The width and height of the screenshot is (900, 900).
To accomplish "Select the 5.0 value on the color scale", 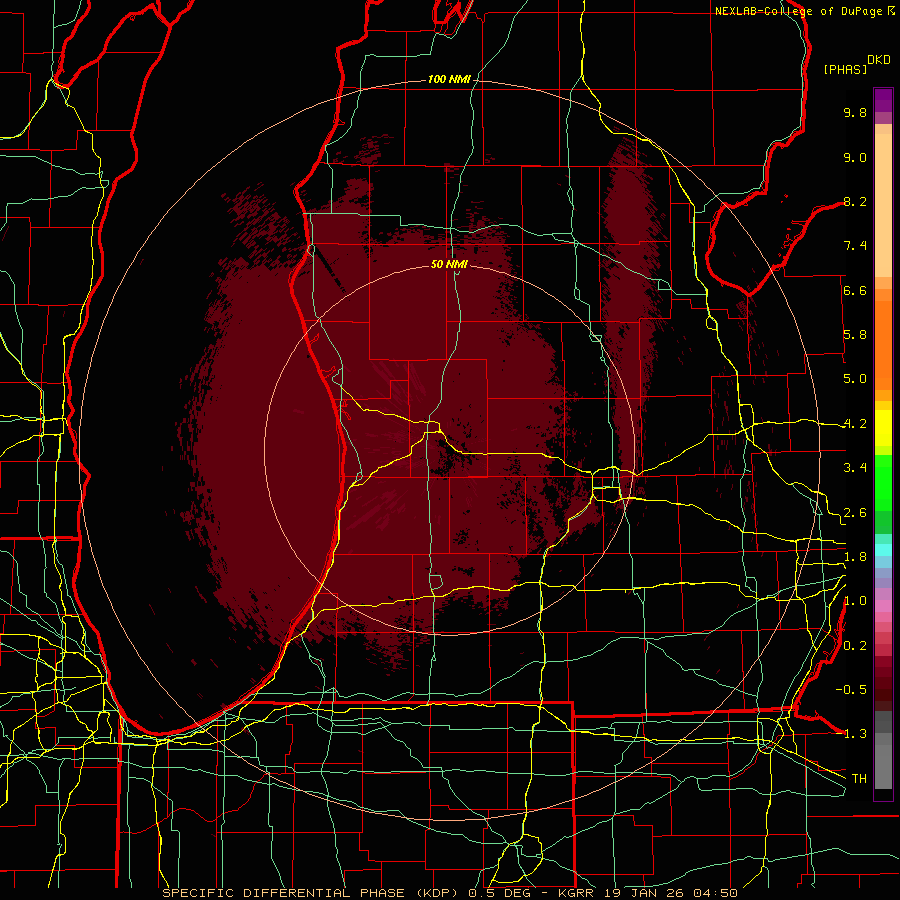I will point(855,379).
